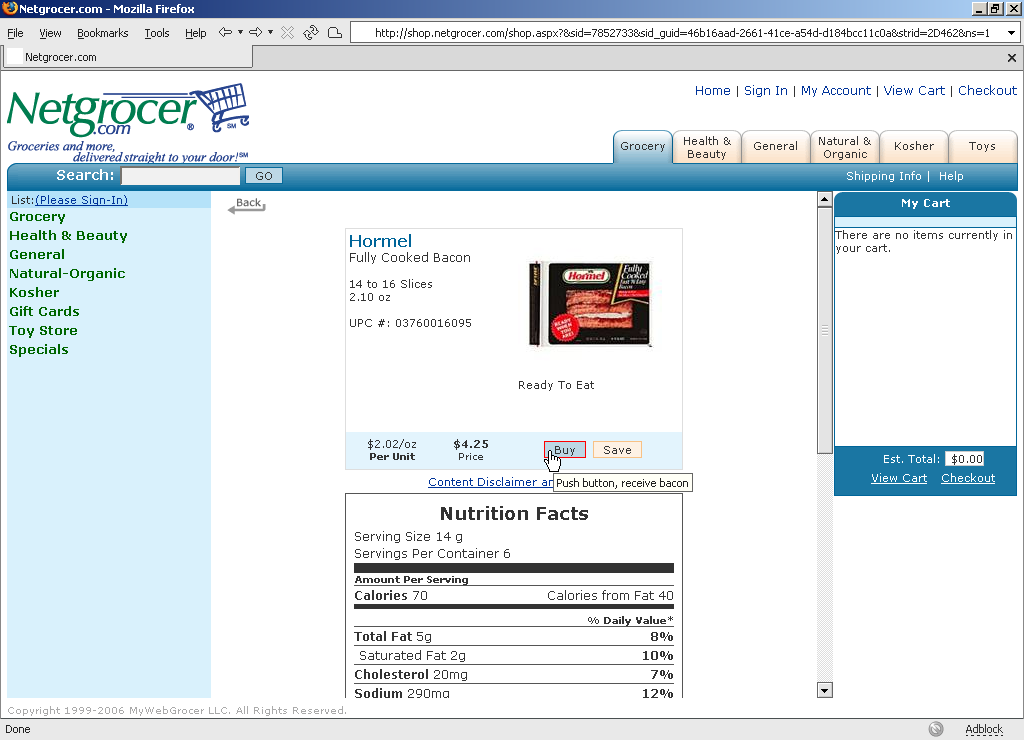The image size is (1024, 740).
Task: Click View Cart in the top navigation
Action: coord(914,91)
